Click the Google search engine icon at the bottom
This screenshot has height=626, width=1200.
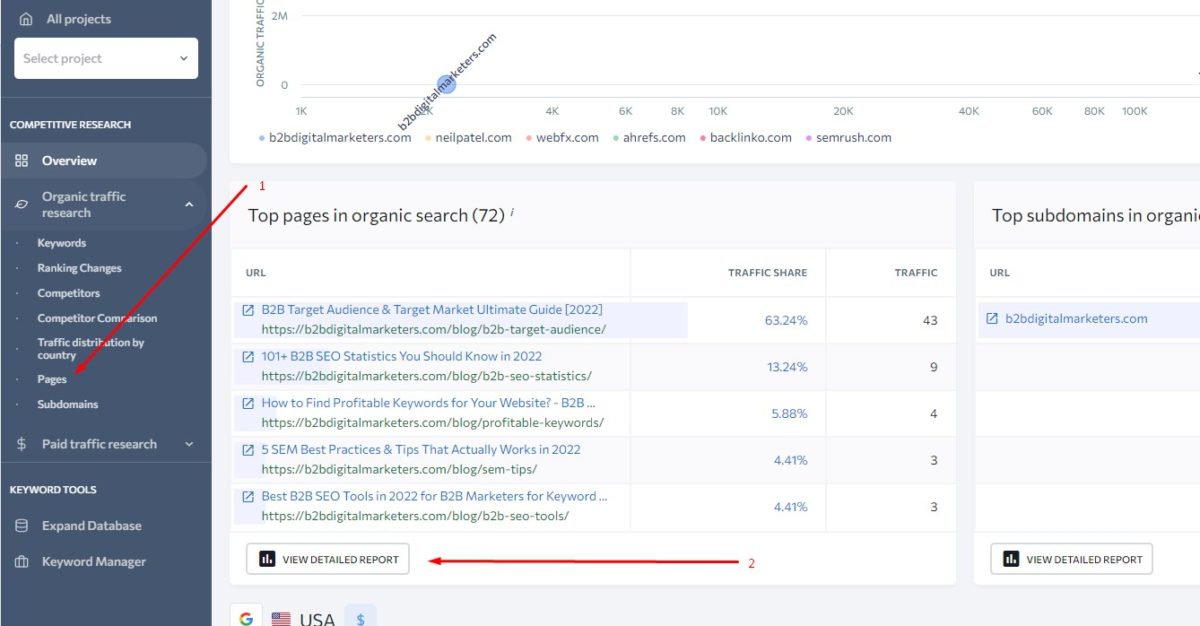coord(246,617)
